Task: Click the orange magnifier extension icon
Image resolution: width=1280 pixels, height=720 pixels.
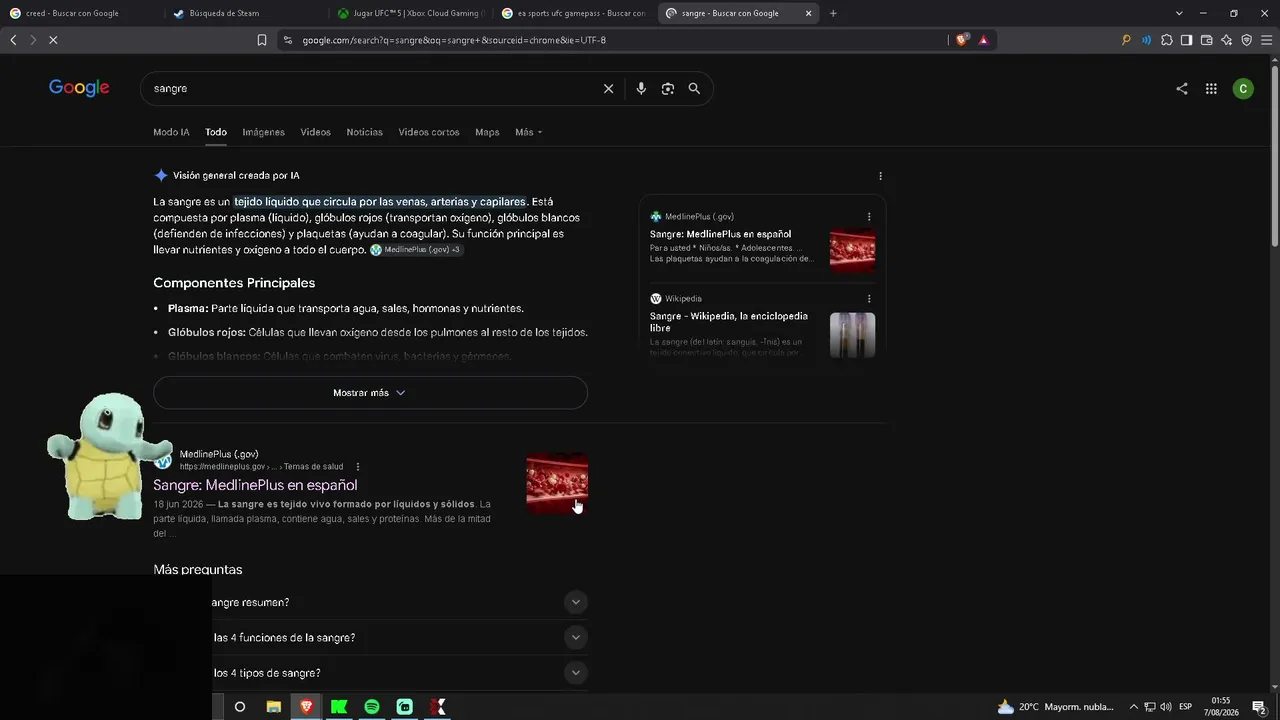Action: click(1126, 40)
